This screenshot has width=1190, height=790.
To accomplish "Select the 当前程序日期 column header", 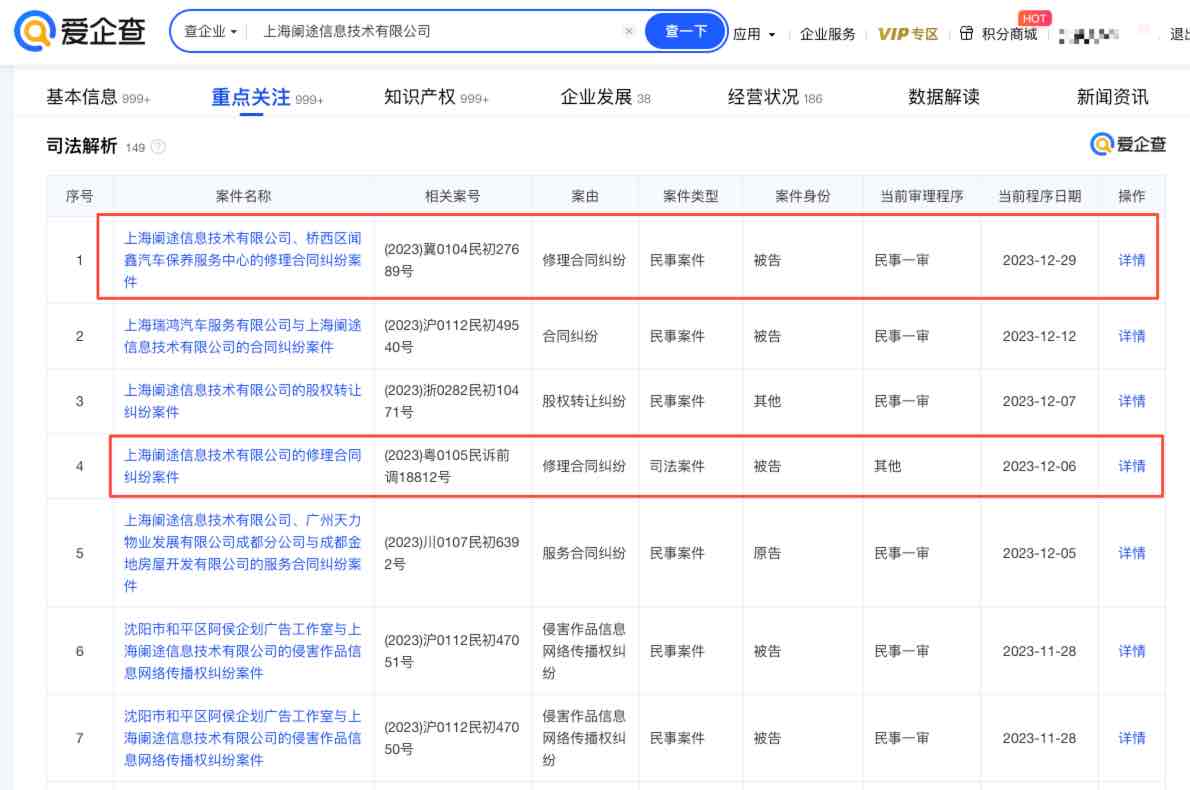I will [x=1039, y=197].
